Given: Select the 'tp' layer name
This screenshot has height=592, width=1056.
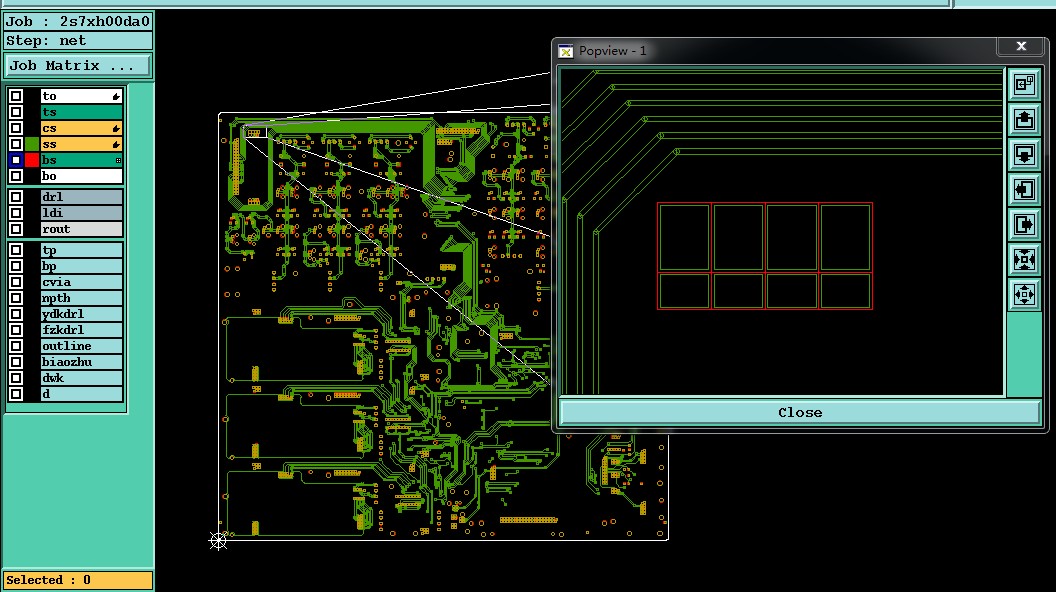Looking at the screenshot, I should pyautogui.click(x=81, y=250).
